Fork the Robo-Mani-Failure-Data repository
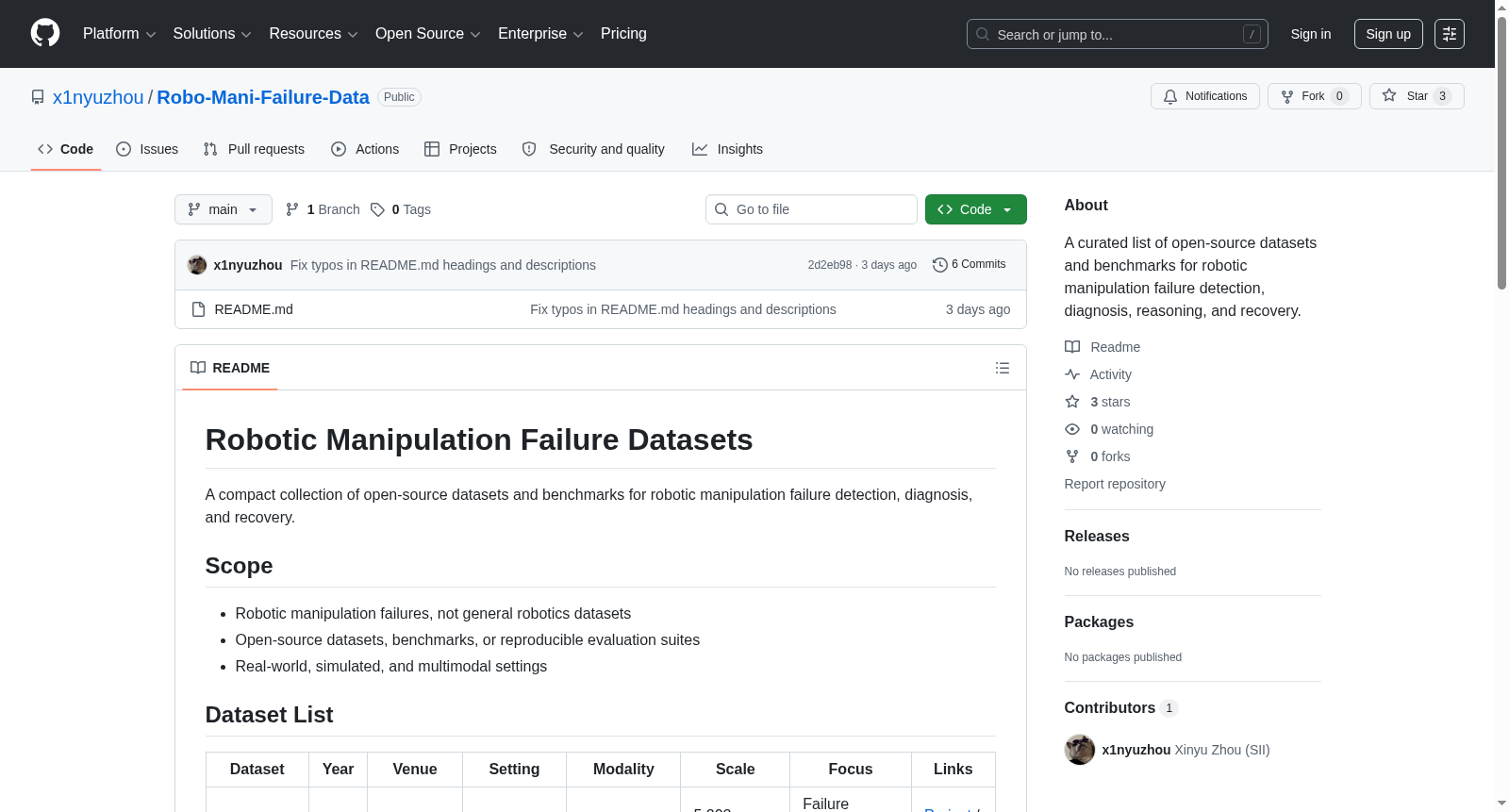This screenshot has height=812, width=1509. tap(1315, 96)
